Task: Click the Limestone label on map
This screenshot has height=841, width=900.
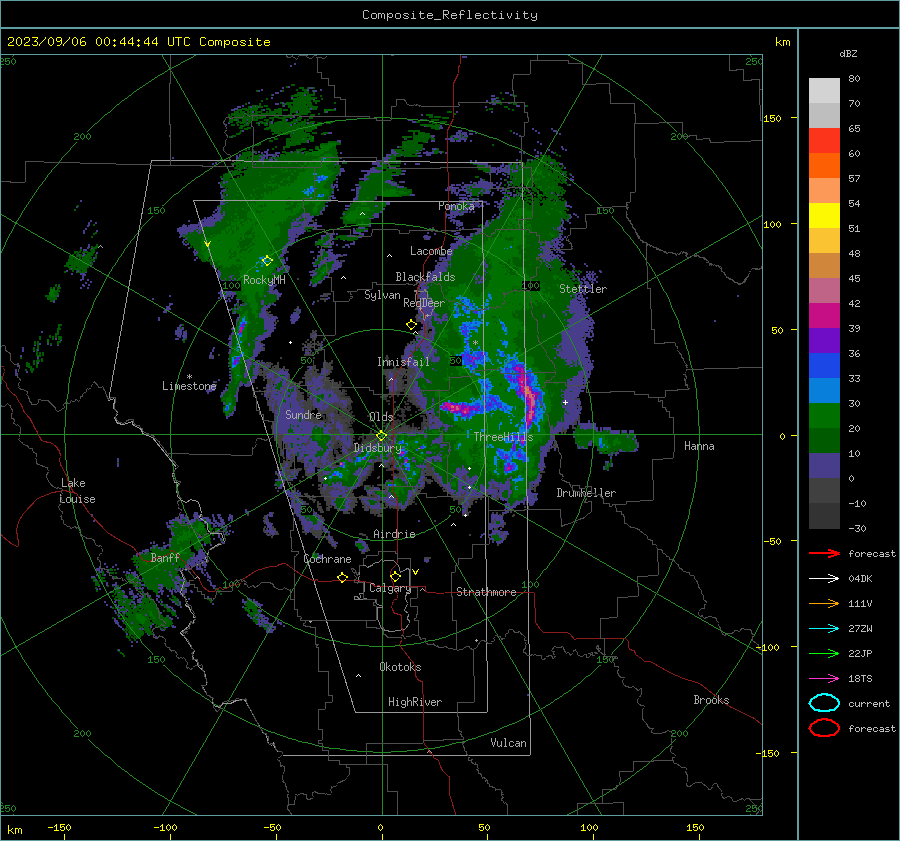Action: [x=189, y=386]
